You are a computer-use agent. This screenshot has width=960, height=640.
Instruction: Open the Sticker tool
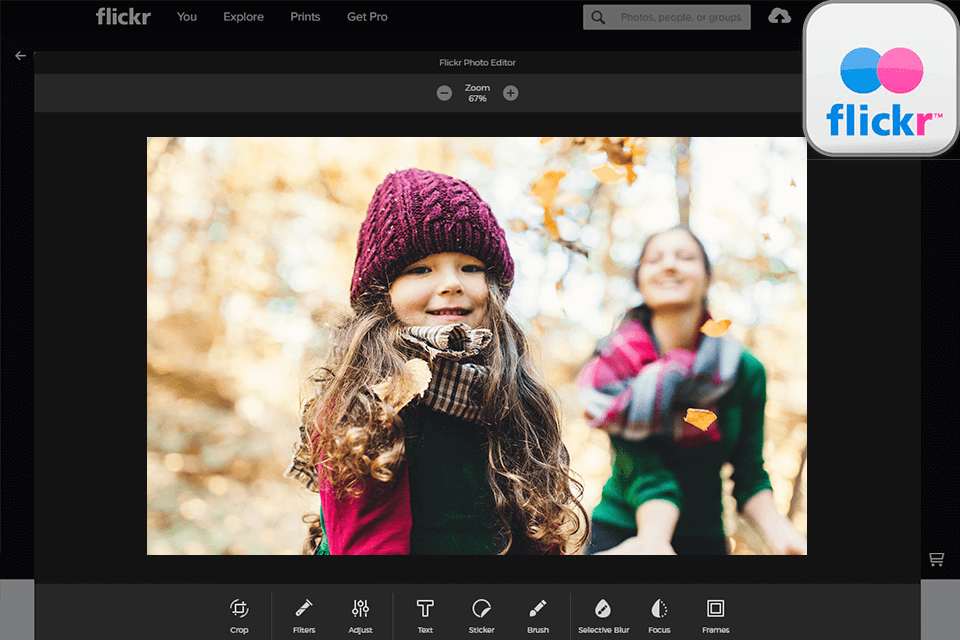click(481, 616)
